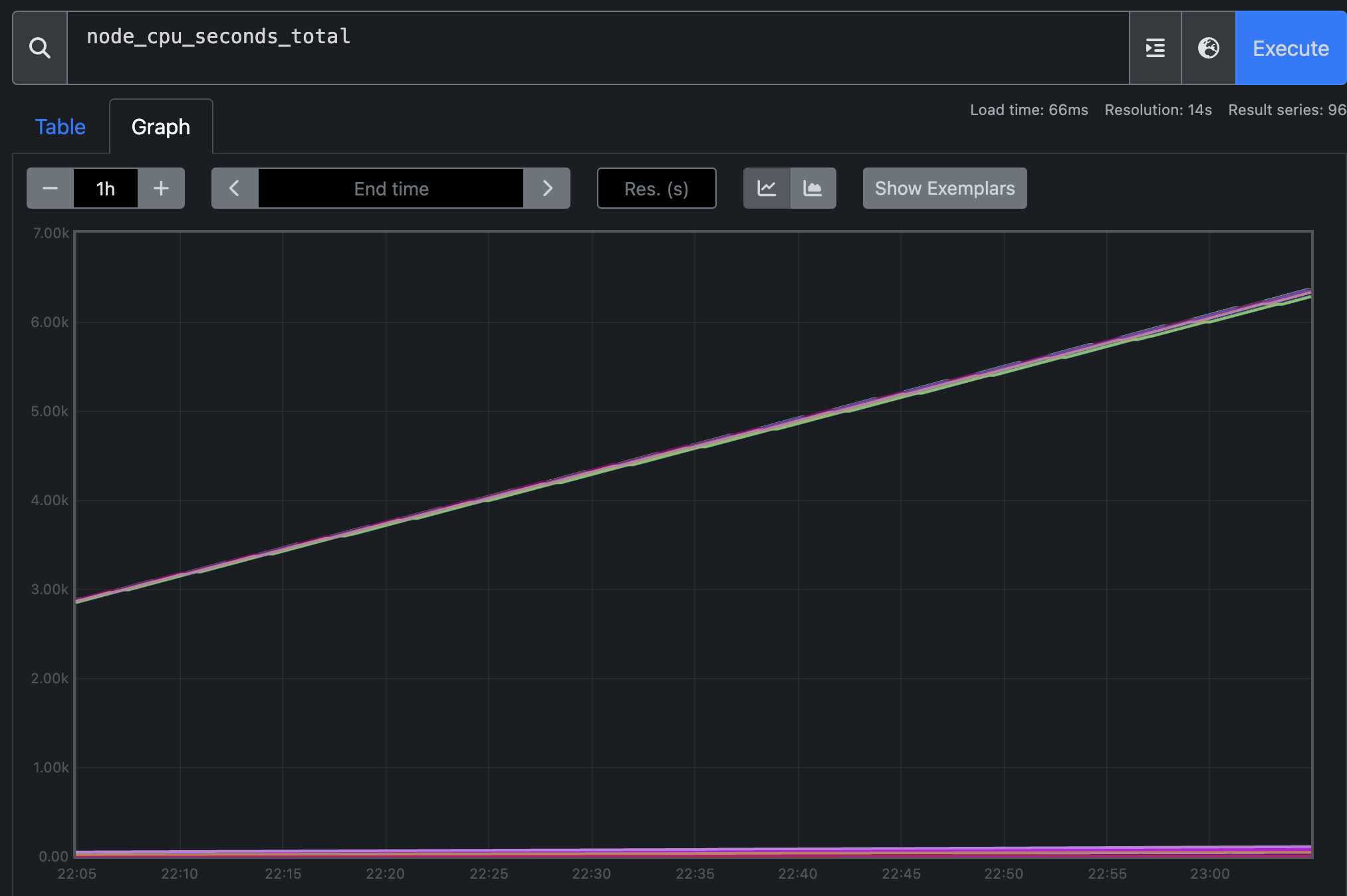1347x896 pixels.
Task: Switch to unstacked line graph mode
Action: 767,189
